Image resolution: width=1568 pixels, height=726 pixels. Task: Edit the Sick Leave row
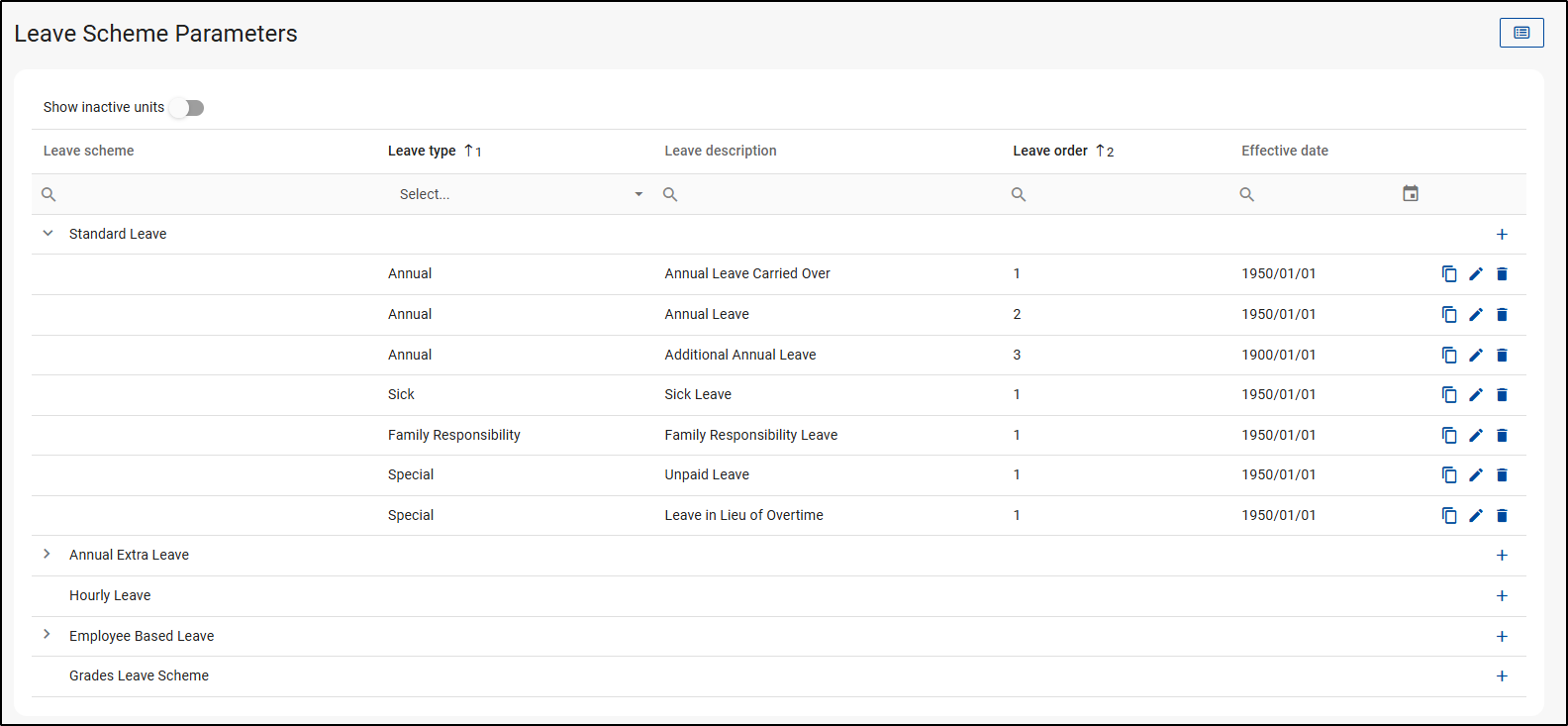point(1476,395)
